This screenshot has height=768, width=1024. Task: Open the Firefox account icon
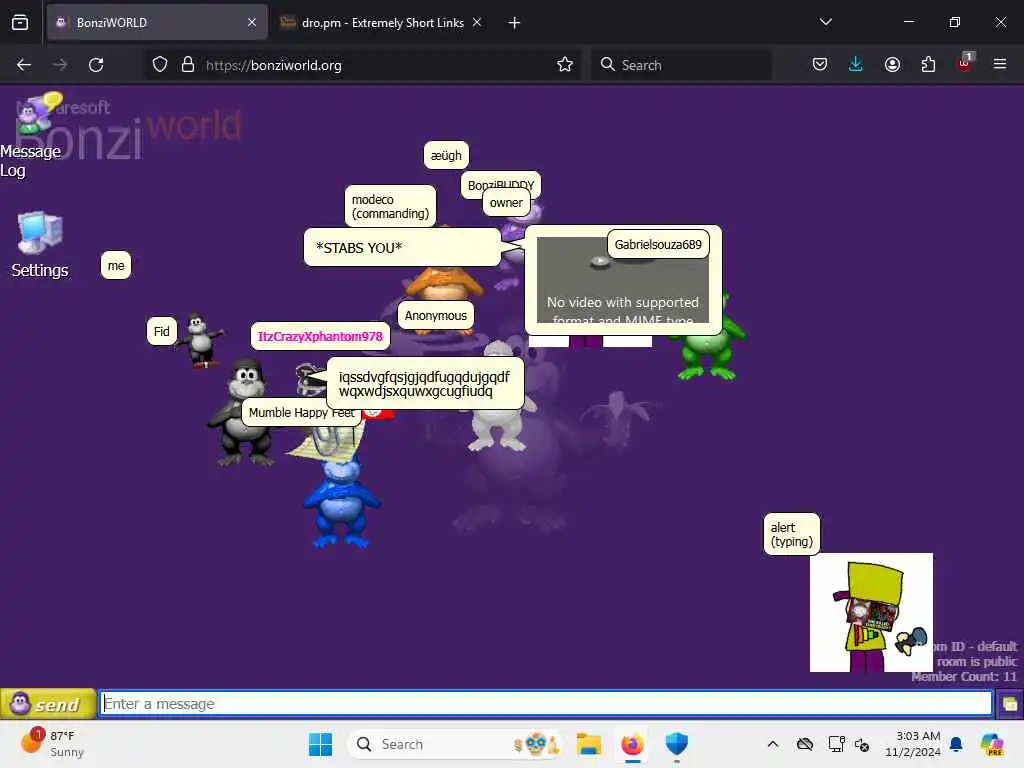[x=892, y=64]
